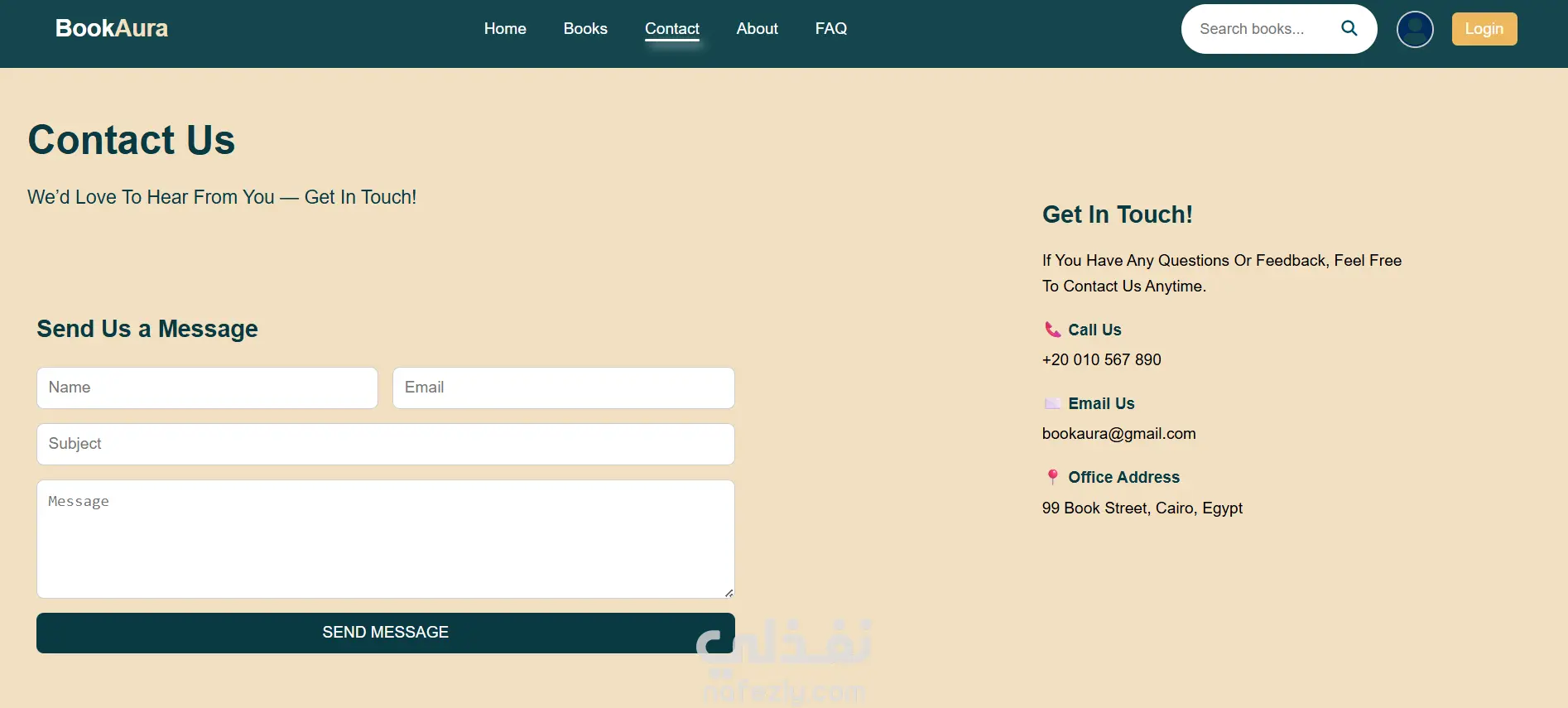Navigate to the FAQ page
This screenshot has width=1568, height=708.
pyautogui.click(x=831, y=29)
